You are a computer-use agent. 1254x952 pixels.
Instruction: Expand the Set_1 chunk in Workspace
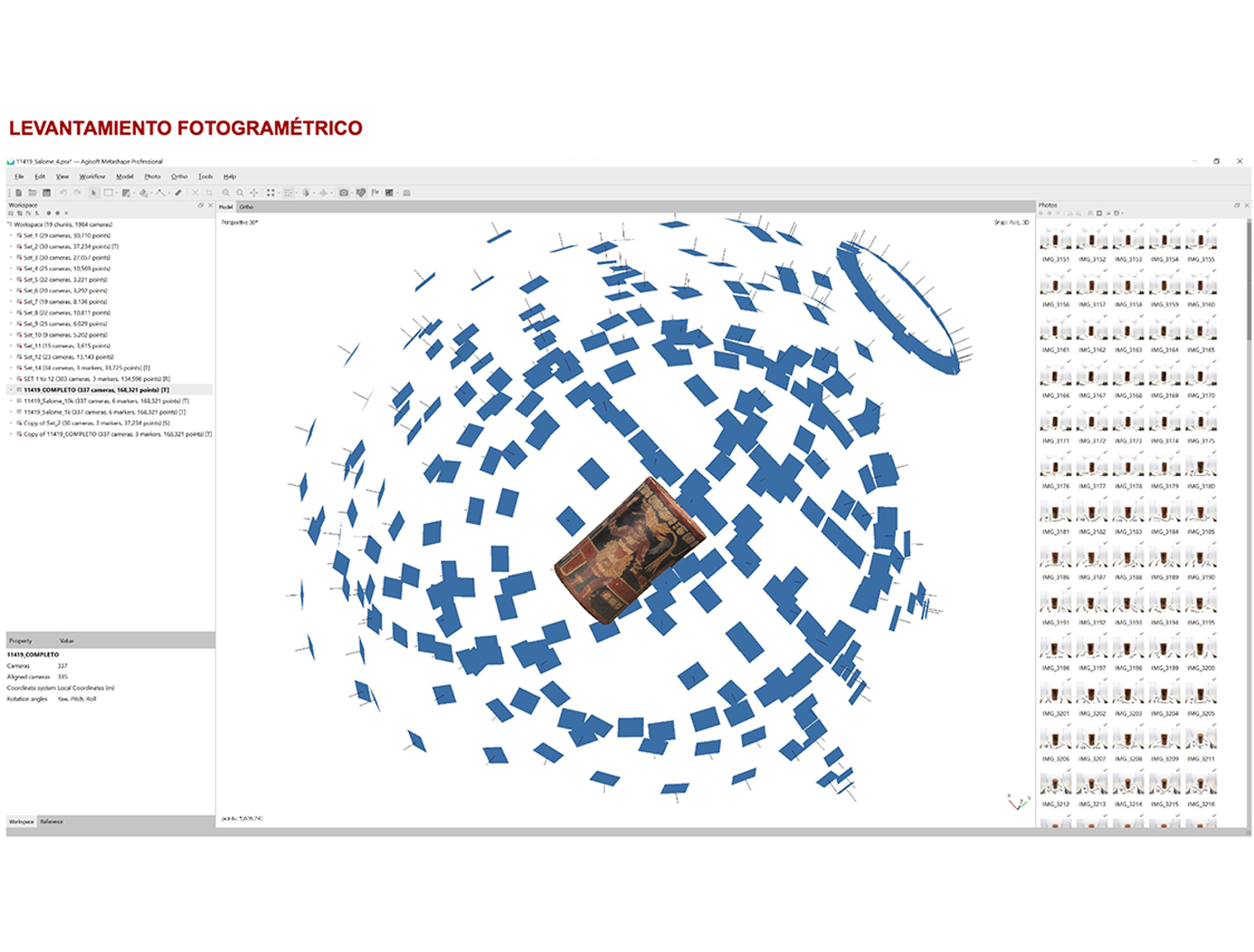pyautogui.click(x=11, y=235)
